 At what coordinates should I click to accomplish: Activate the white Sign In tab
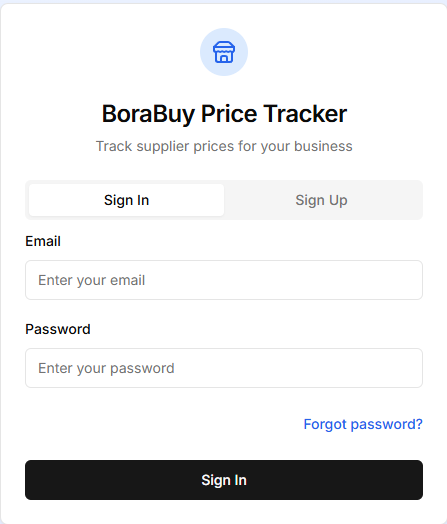click(x=126, y=200)
